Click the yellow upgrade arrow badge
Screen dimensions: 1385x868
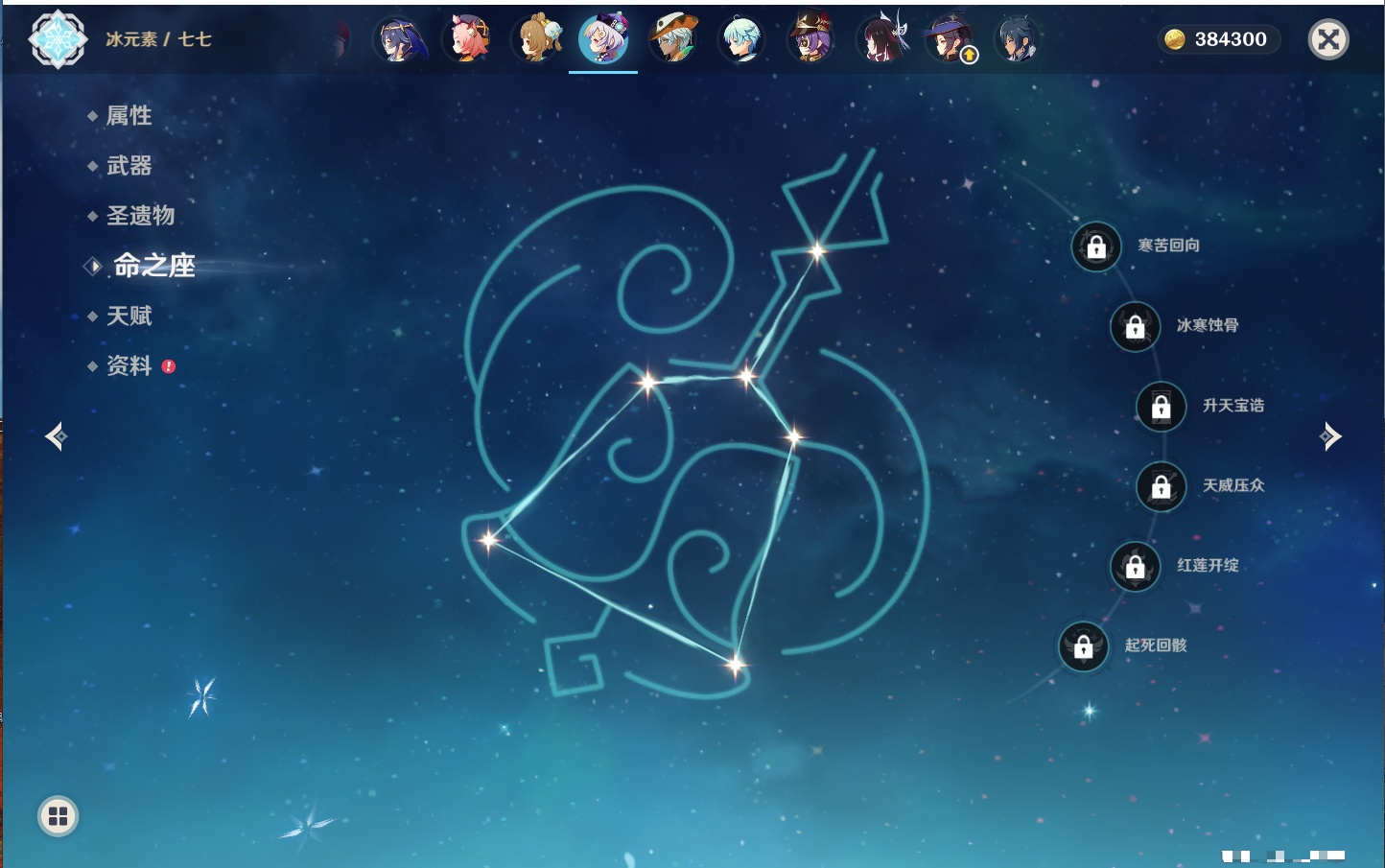[x=970, y=56]
